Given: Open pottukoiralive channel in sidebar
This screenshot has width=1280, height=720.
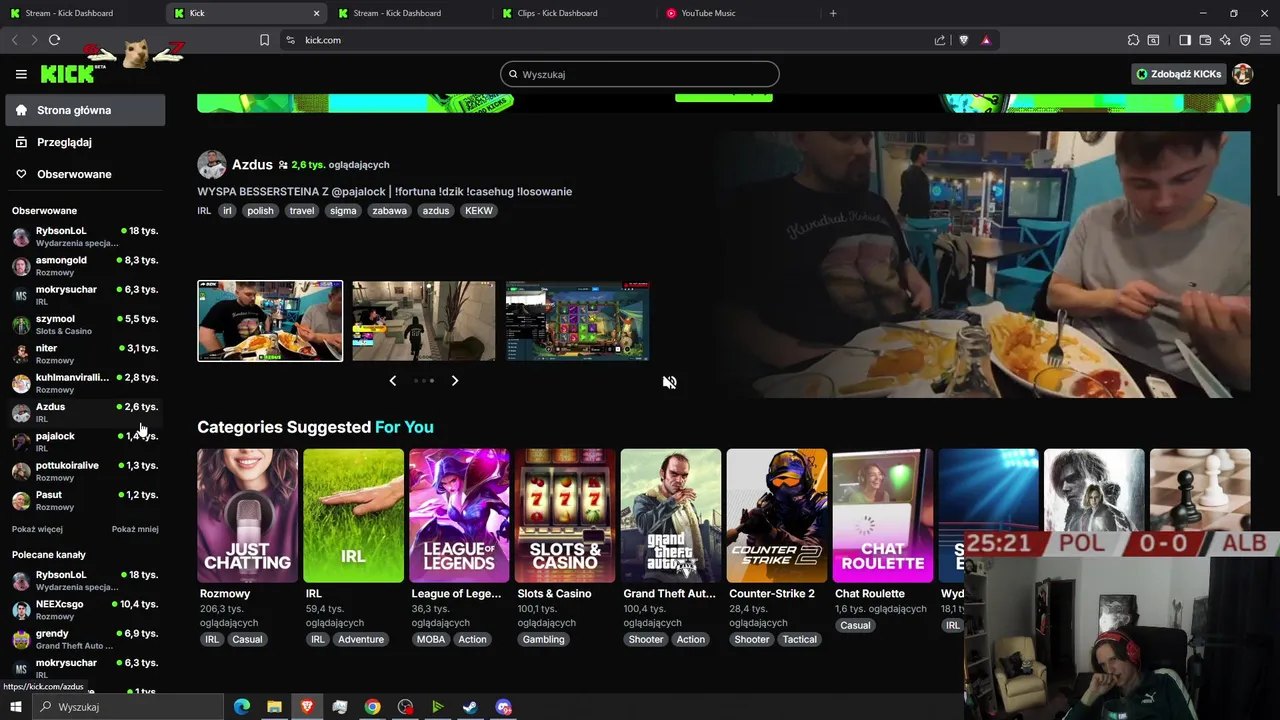Looking at the screenshot, I should coord(85,471).
